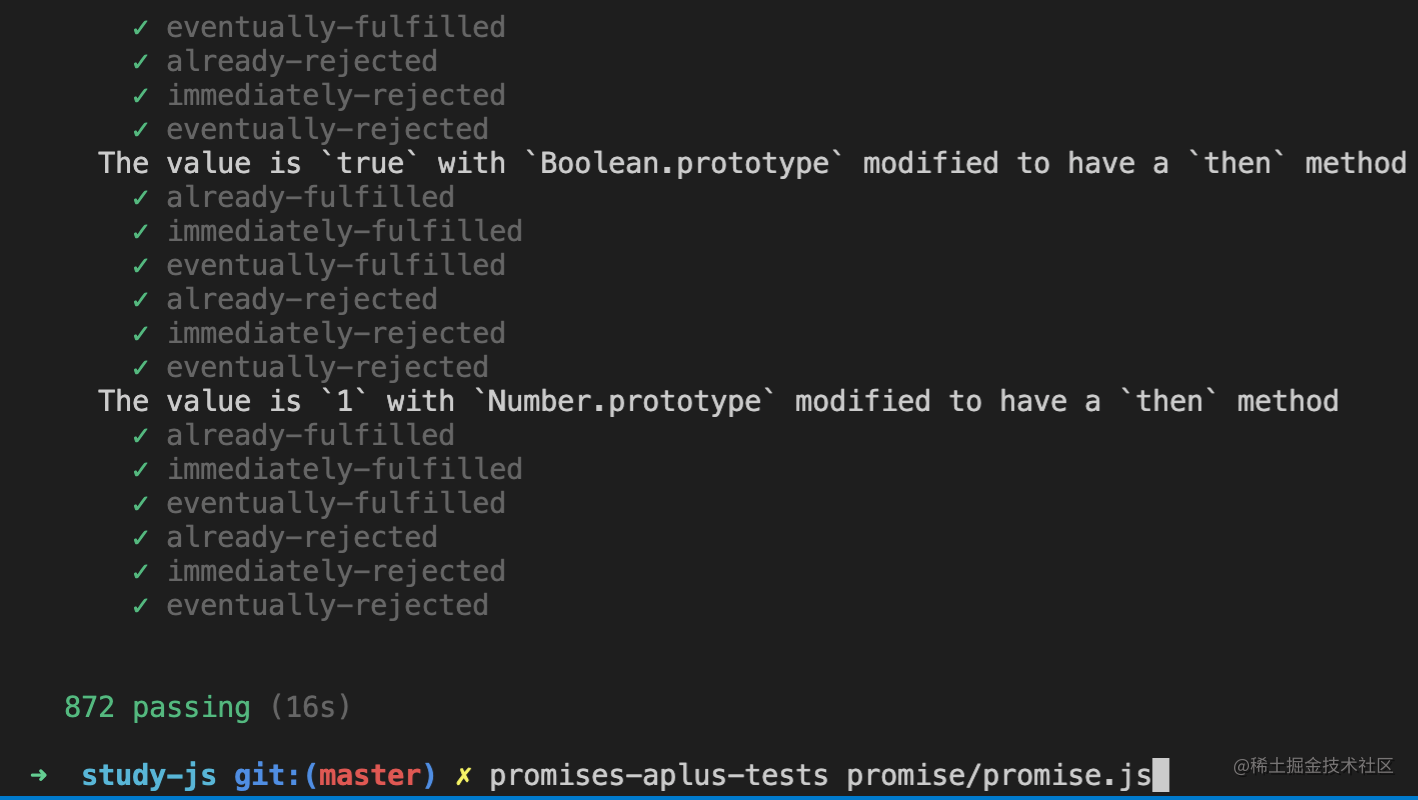Click the study-js directory name in the prompt
This screenshot has height=800, width=1418.
click(149, 775)
